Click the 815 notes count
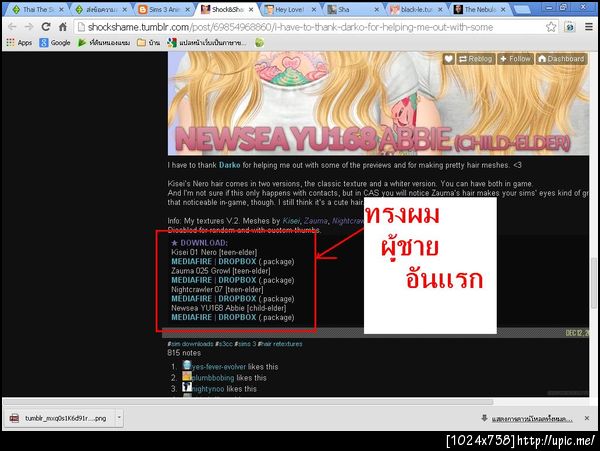 [184, 353]
